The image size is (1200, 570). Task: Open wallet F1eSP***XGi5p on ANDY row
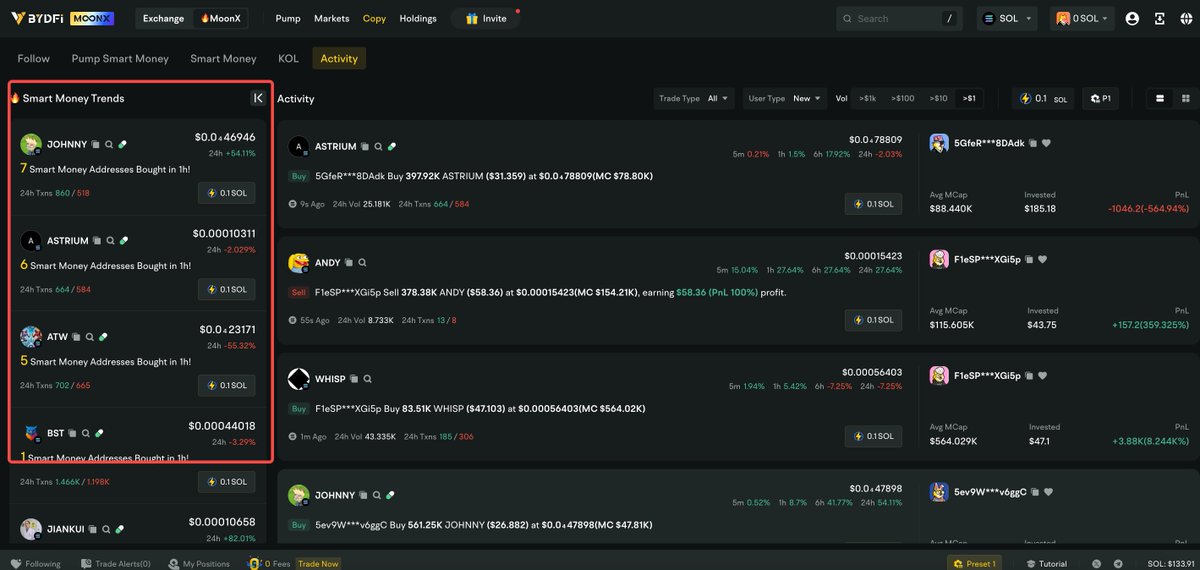click(985, 259)
